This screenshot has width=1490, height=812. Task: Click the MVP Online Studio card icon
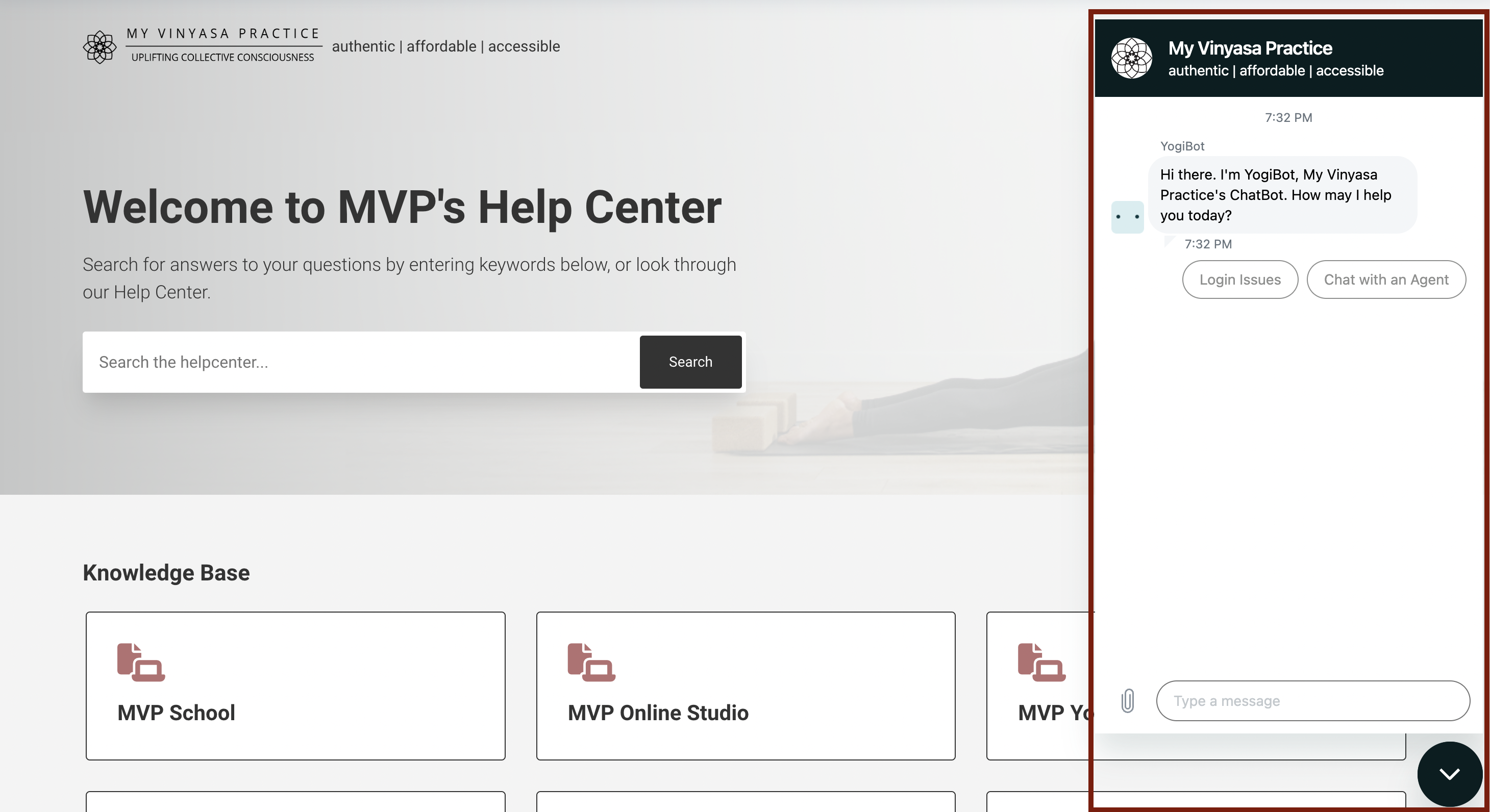[591, 662]
